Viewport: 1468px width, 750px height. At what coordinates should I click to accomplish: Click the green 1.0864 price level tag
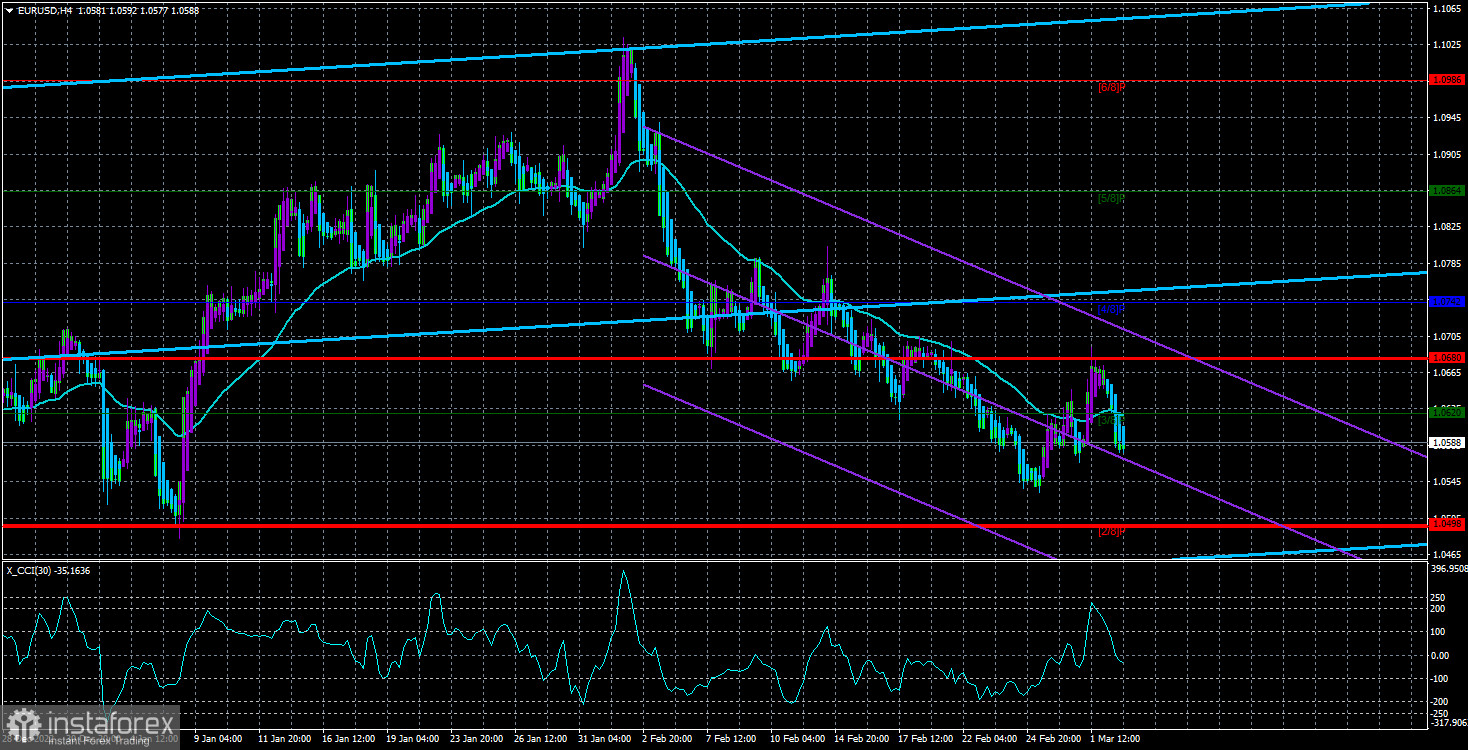point(1446,190)
